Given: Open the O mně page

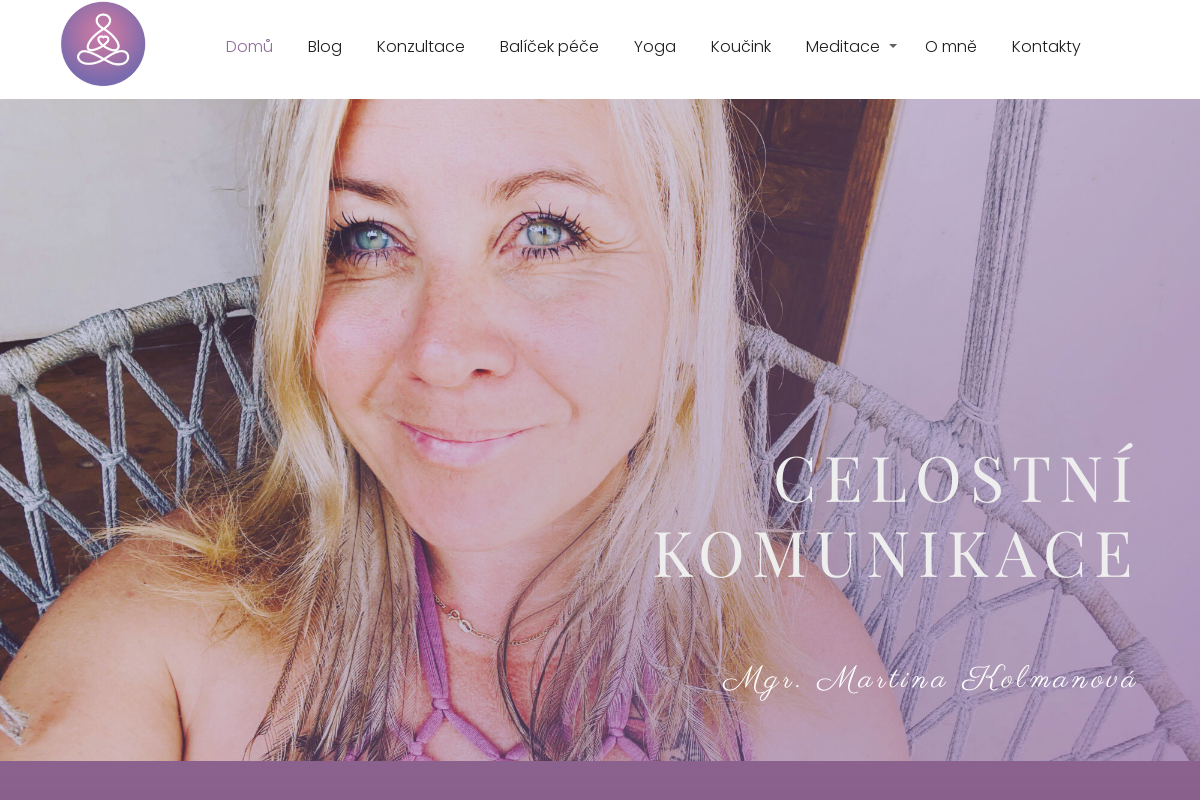Looking at the screenshot, I should [951, 46].
